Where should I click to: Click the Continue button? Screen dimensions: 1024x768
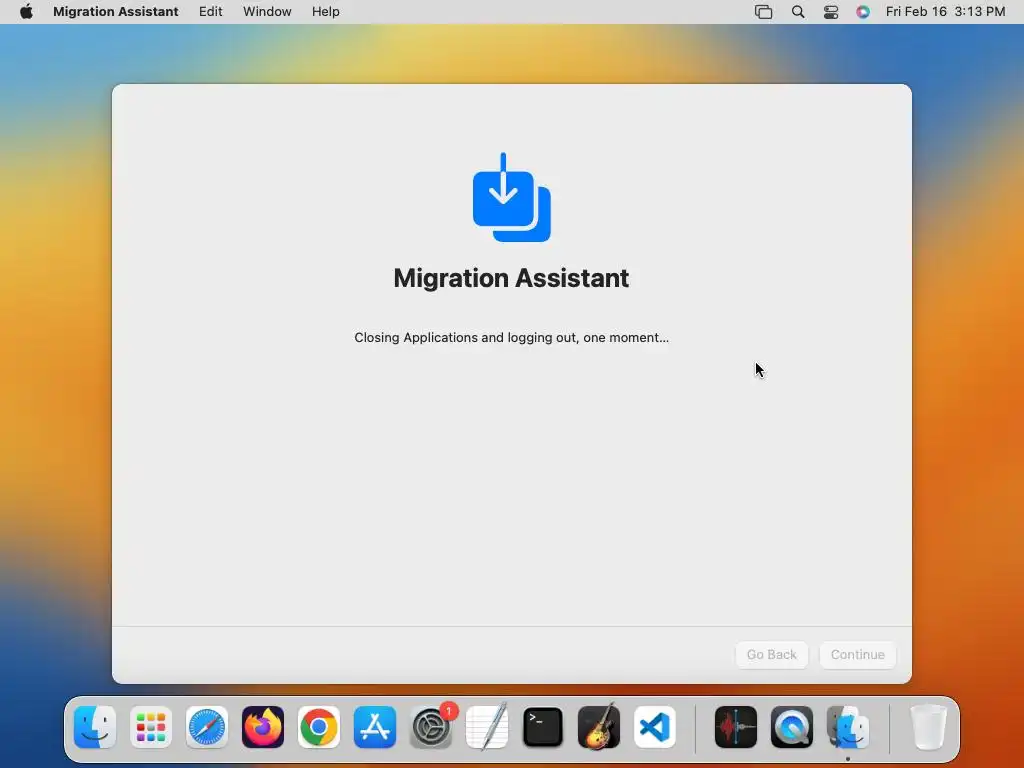click(x=857, y=654)
